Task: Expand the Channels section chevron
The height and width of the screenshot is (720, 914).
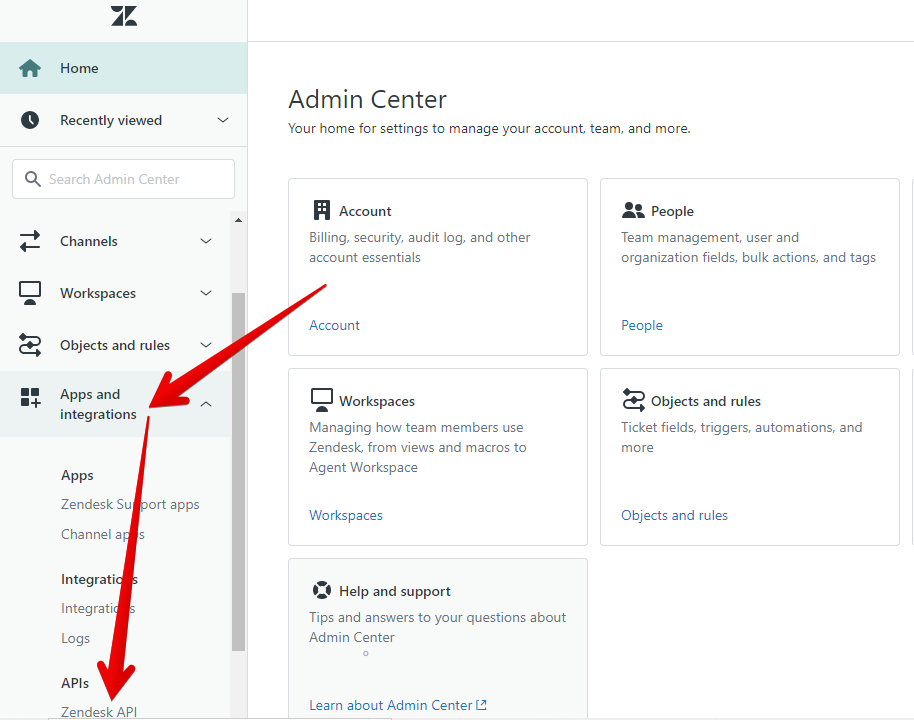Action: [x=206, y=241]
